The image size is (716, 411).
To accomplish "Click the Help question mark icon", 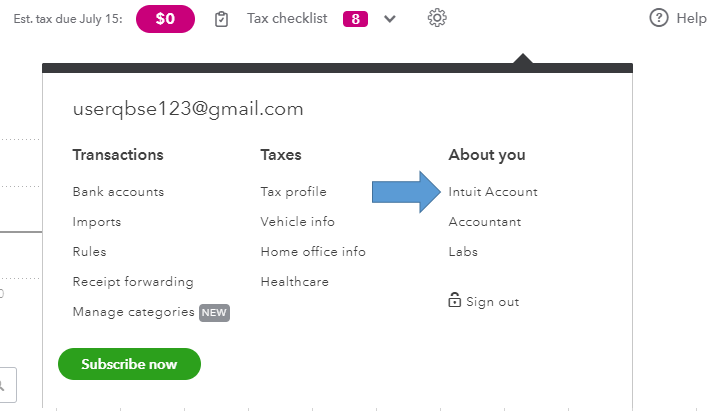I will tap(658, 18).
